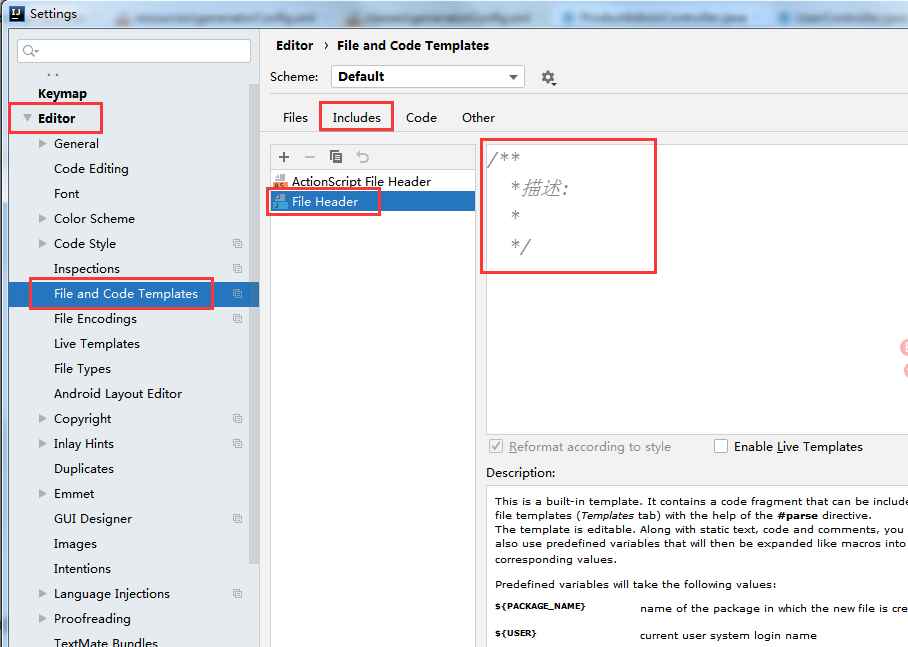Revert template to original with undo icon
The width and height of the screenshot is (908, 647).
click(363, 157)
